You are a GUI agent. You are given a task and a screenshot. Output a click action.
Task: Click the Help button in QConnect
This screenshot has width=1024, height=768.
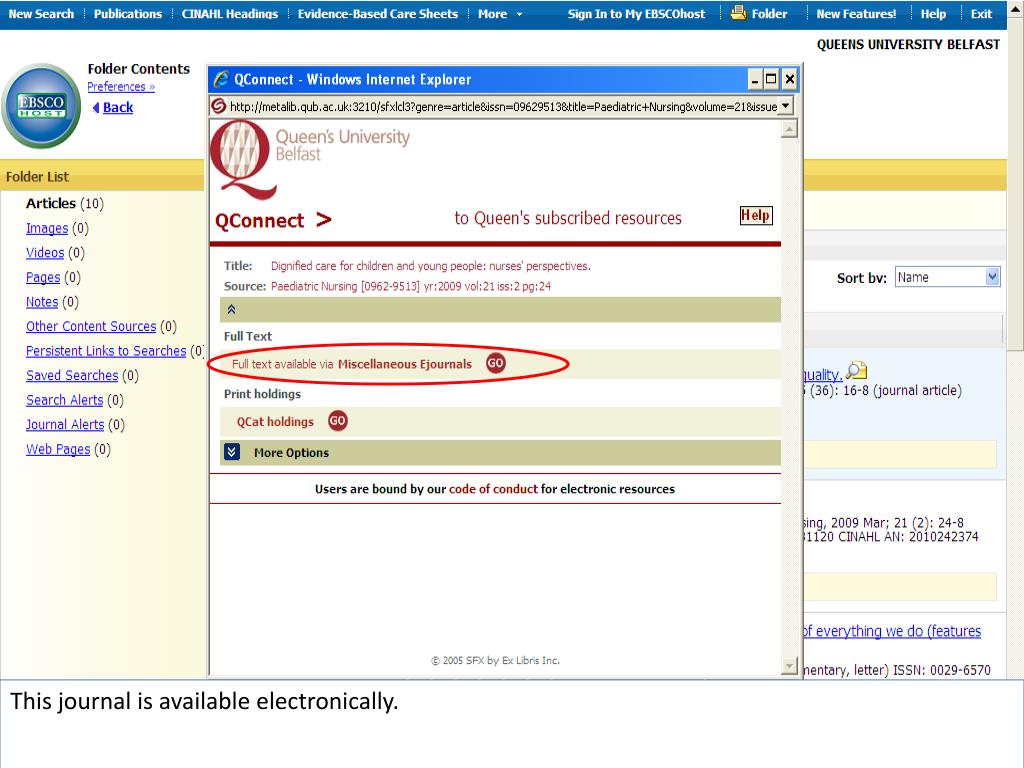756,216
